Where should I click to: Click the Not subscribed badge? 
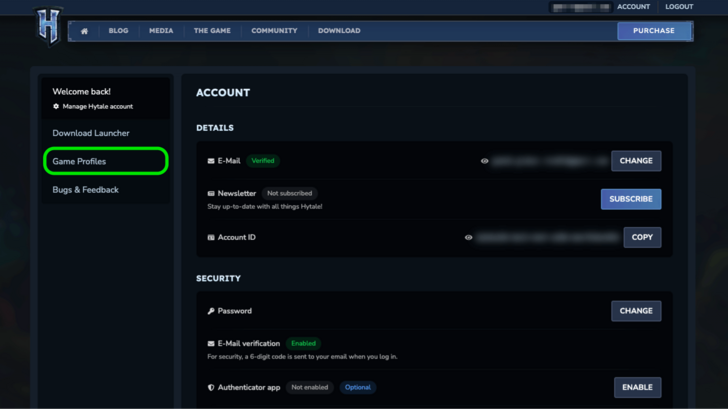click(x=289, y=194)
